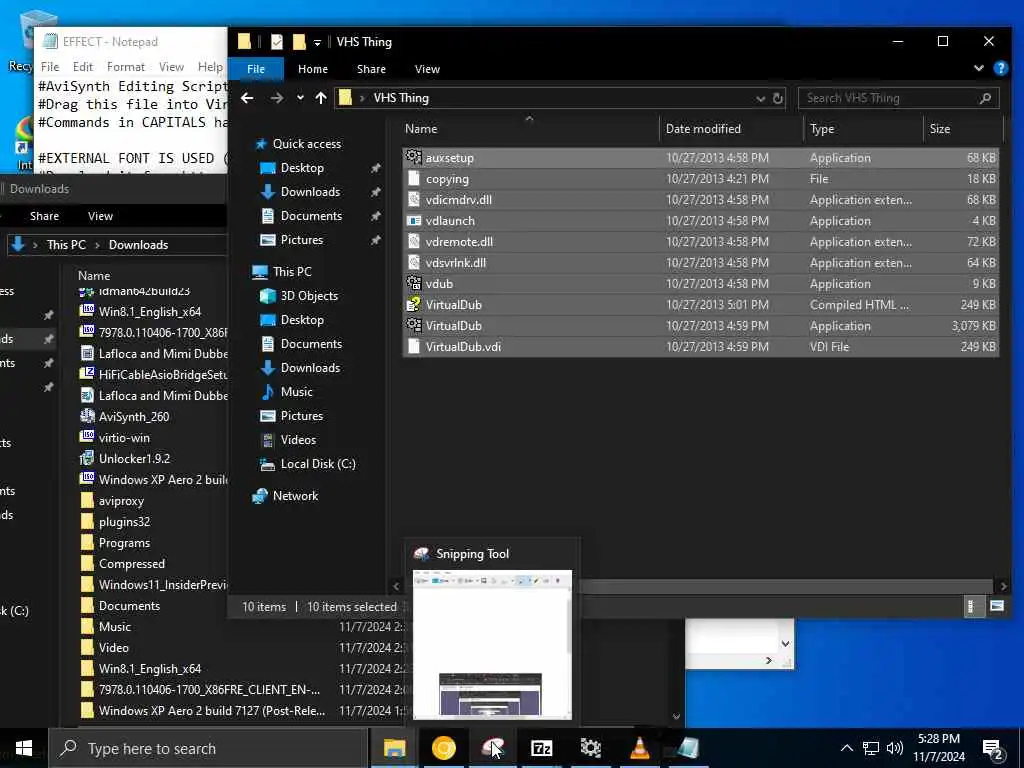Click the Snipping Tool preview thumbnail

(492, 645)
